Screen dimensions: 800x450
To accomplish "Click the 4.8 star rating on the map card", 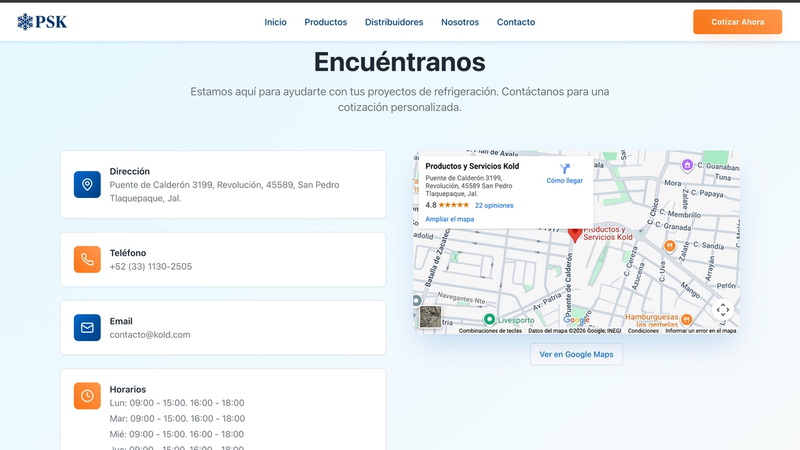I will [447, 205].
